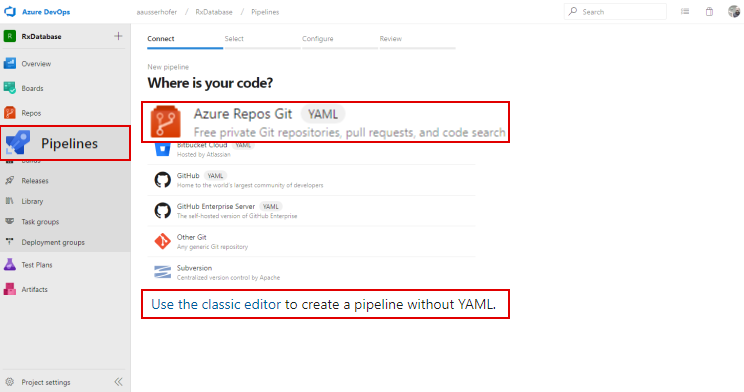The height and width of the screenshot is (392, 744).
Task: Choose GitHub Enterprise Server option
Action: [x=311, y=211]
